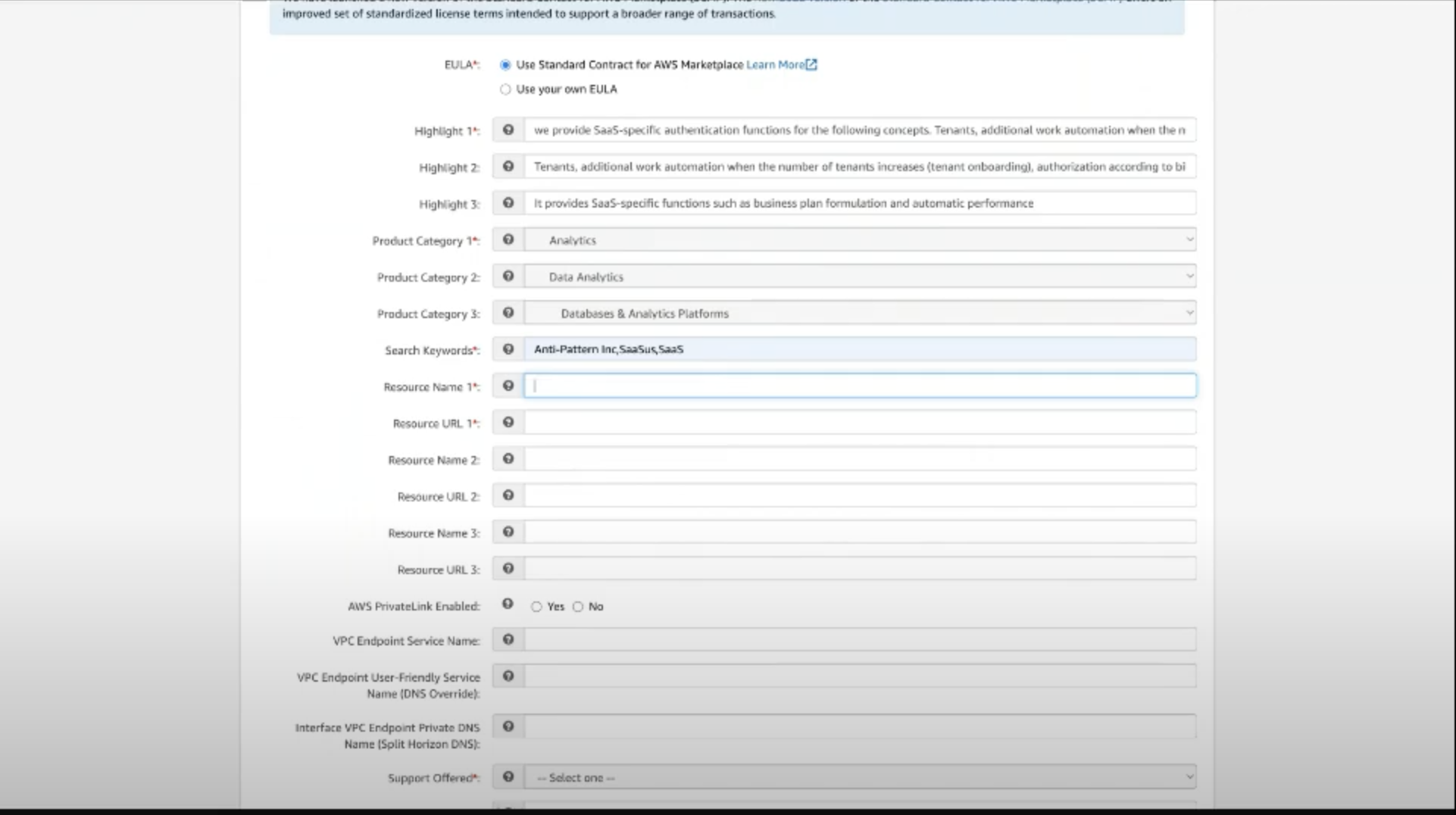Click help icon for Interface VPC Endpoint Private DNS
This screenshot has height=815, width=1456.
(508, 726)
